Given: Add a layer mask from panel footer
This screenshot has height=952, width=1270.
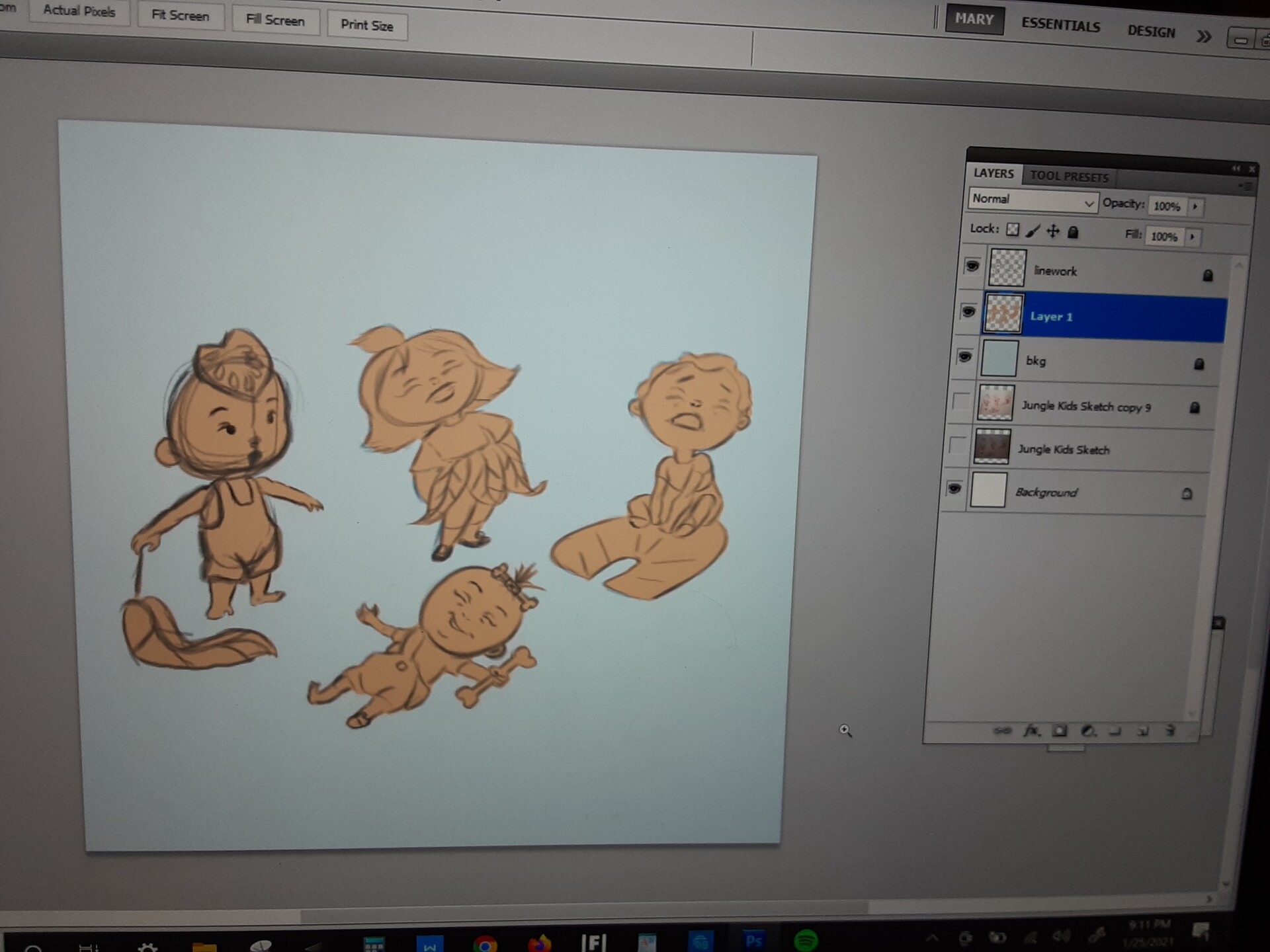Looking at the screenshot, I should (1060, 731).
